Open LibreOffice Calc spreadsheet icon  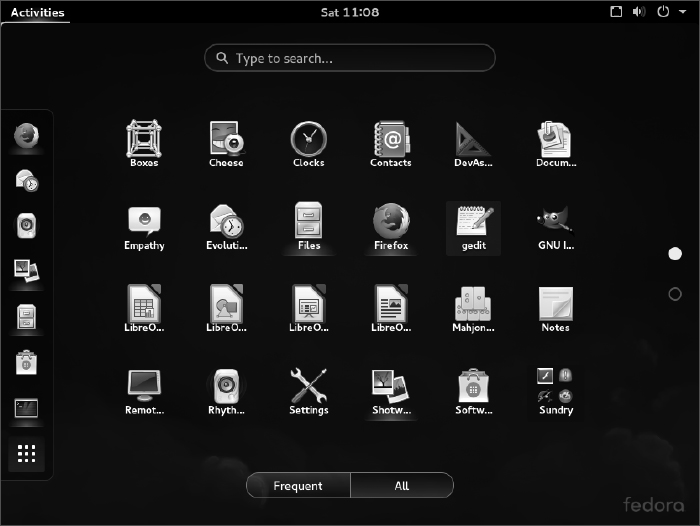pos(144,309)
